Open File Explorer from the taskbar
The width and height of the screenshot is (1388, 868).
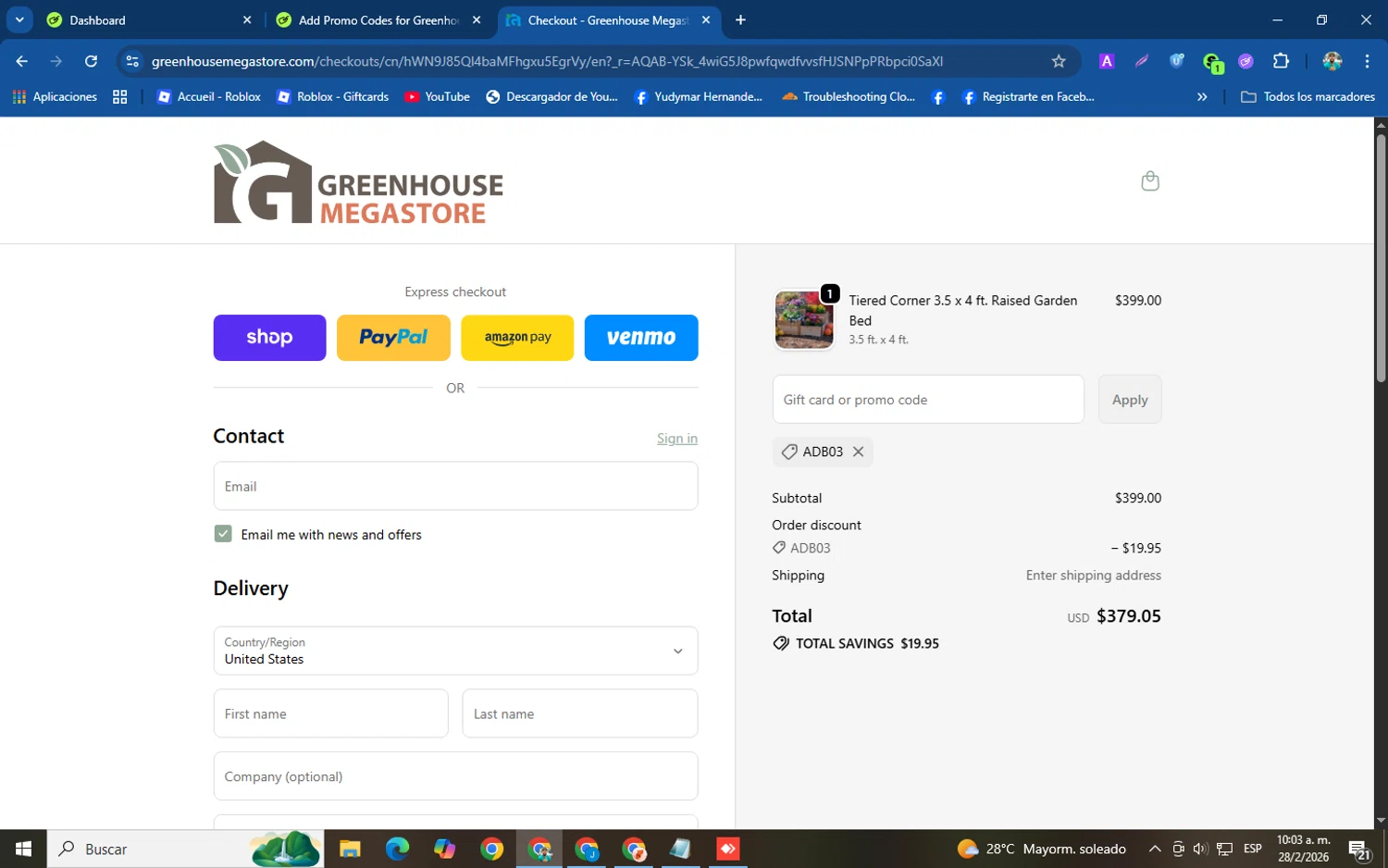tap(350, 849)
